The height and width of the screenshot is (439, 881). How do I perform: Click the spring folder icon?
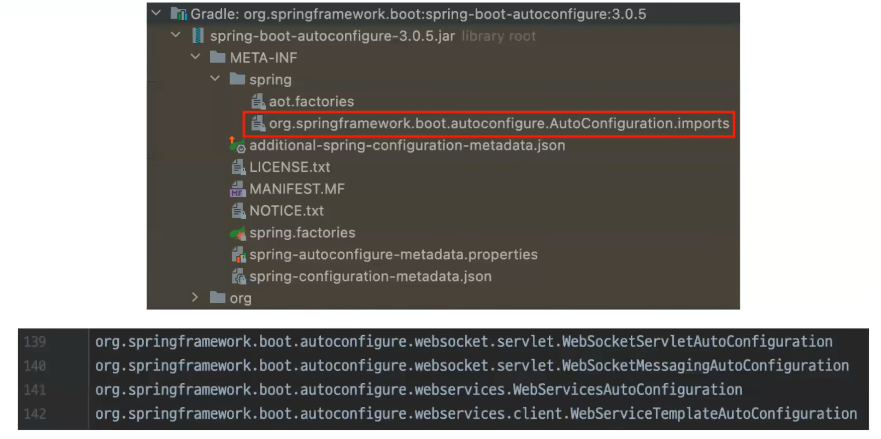(x=237, y=79)
